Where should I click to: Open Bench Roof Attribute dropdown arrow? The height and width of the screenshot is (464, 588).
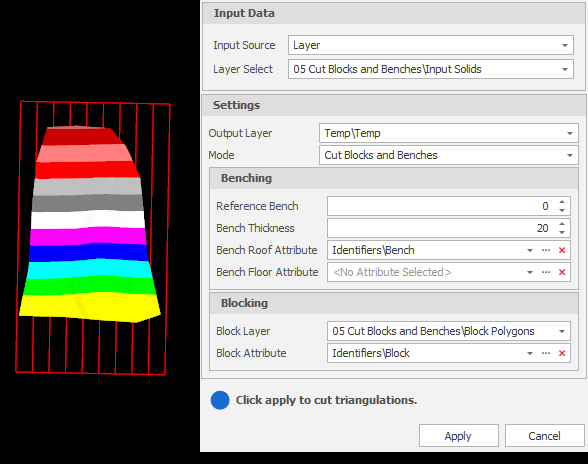(x=530, y=250)
